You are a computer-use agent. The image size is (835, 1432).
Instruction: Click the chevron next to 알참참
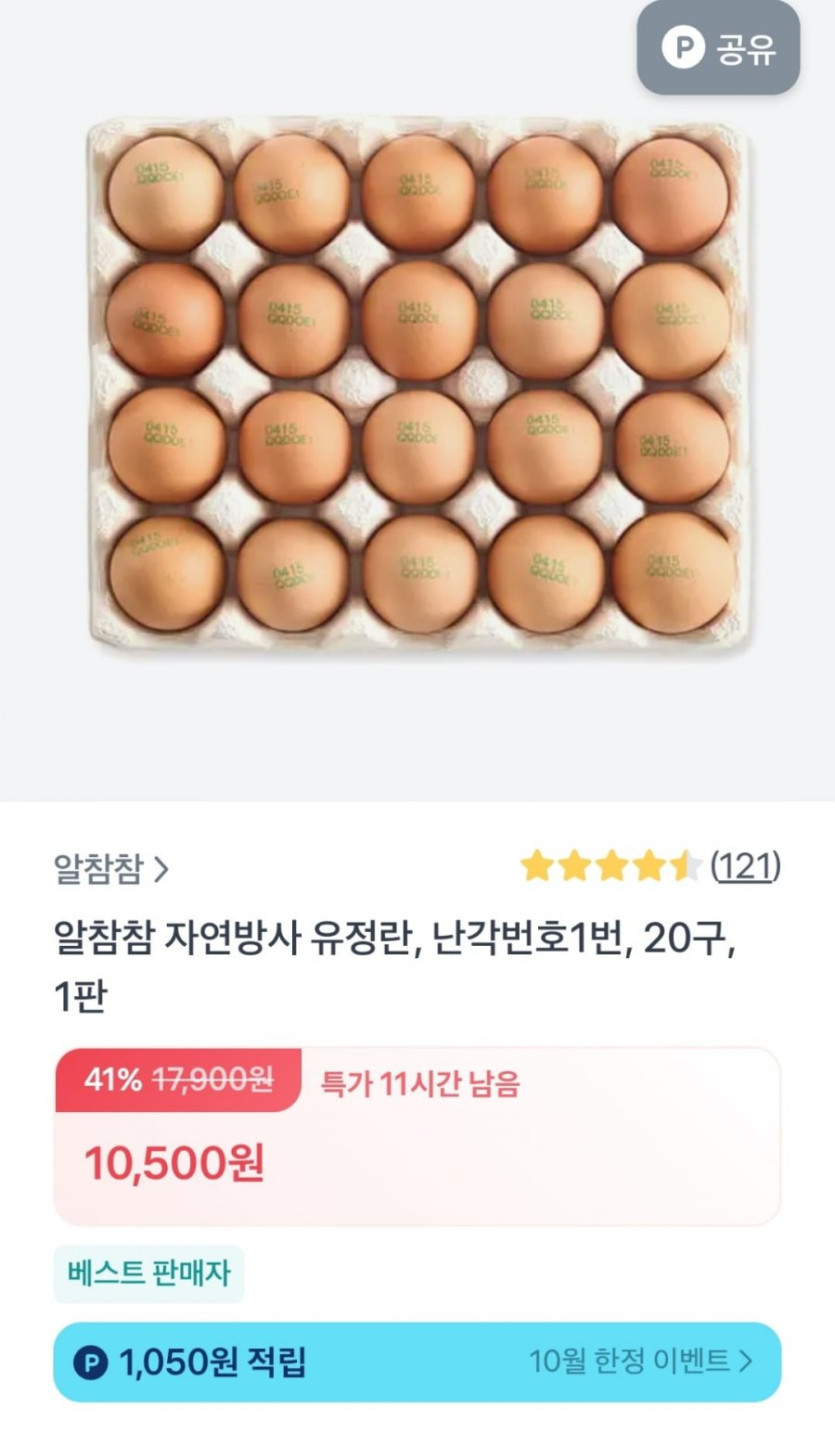(161, 869)
